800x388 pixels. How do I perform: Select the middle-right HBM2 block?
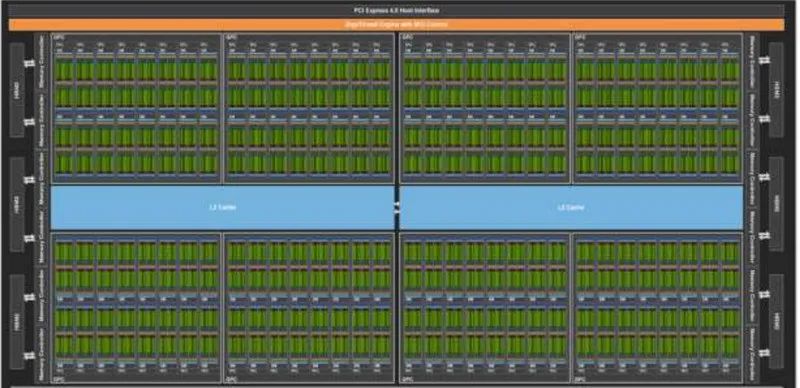[776, 204]
